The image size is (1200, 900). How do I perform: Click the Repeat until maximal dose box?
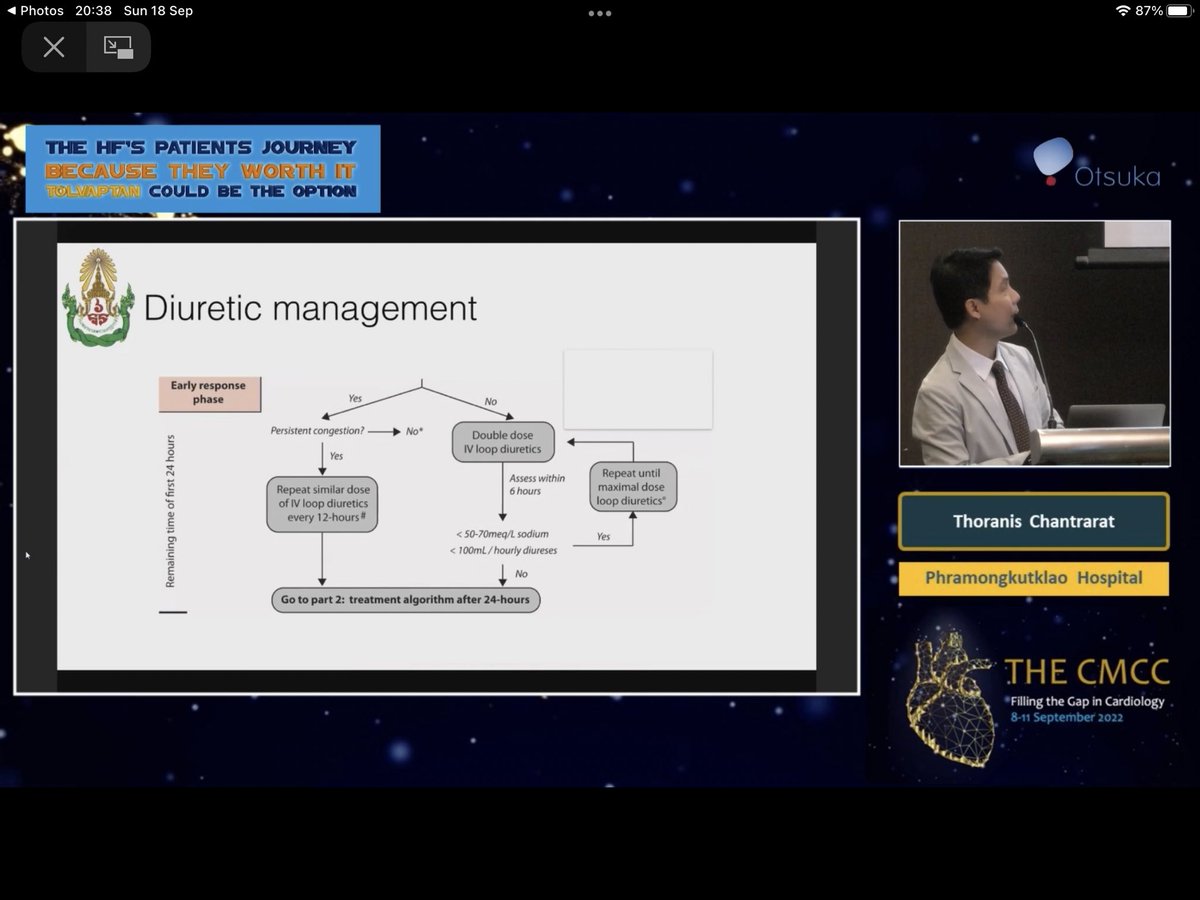[632, 486]
